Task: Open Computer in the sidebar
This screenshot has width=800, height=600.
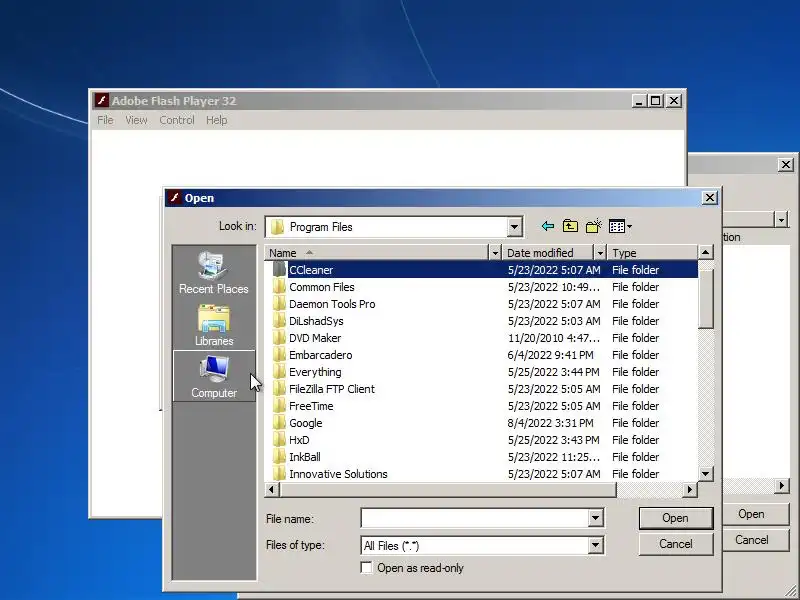Action: click(214, 377)
